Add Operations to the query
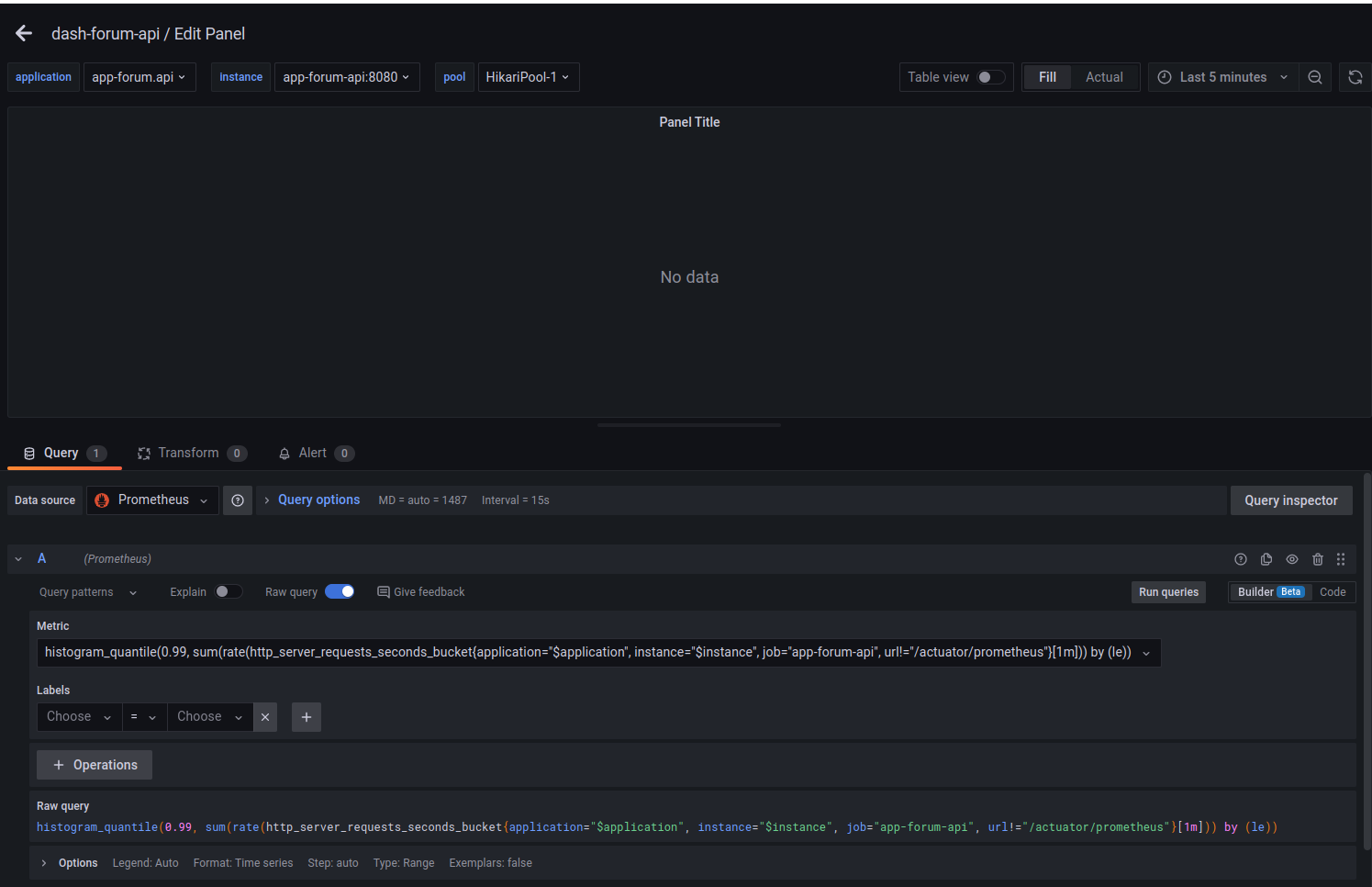Viewport: 1372px width, 887px height. [x=95, y=765]
